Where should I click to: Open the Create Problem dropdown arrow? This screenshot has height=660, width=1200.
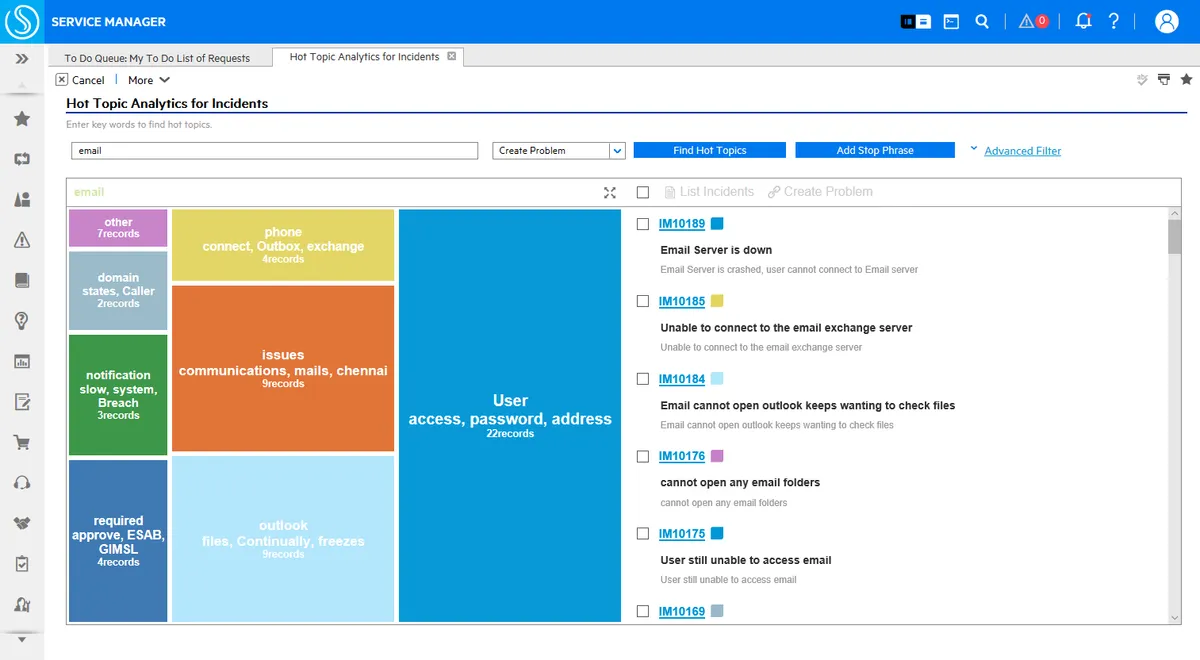click(x=618, y=151)
